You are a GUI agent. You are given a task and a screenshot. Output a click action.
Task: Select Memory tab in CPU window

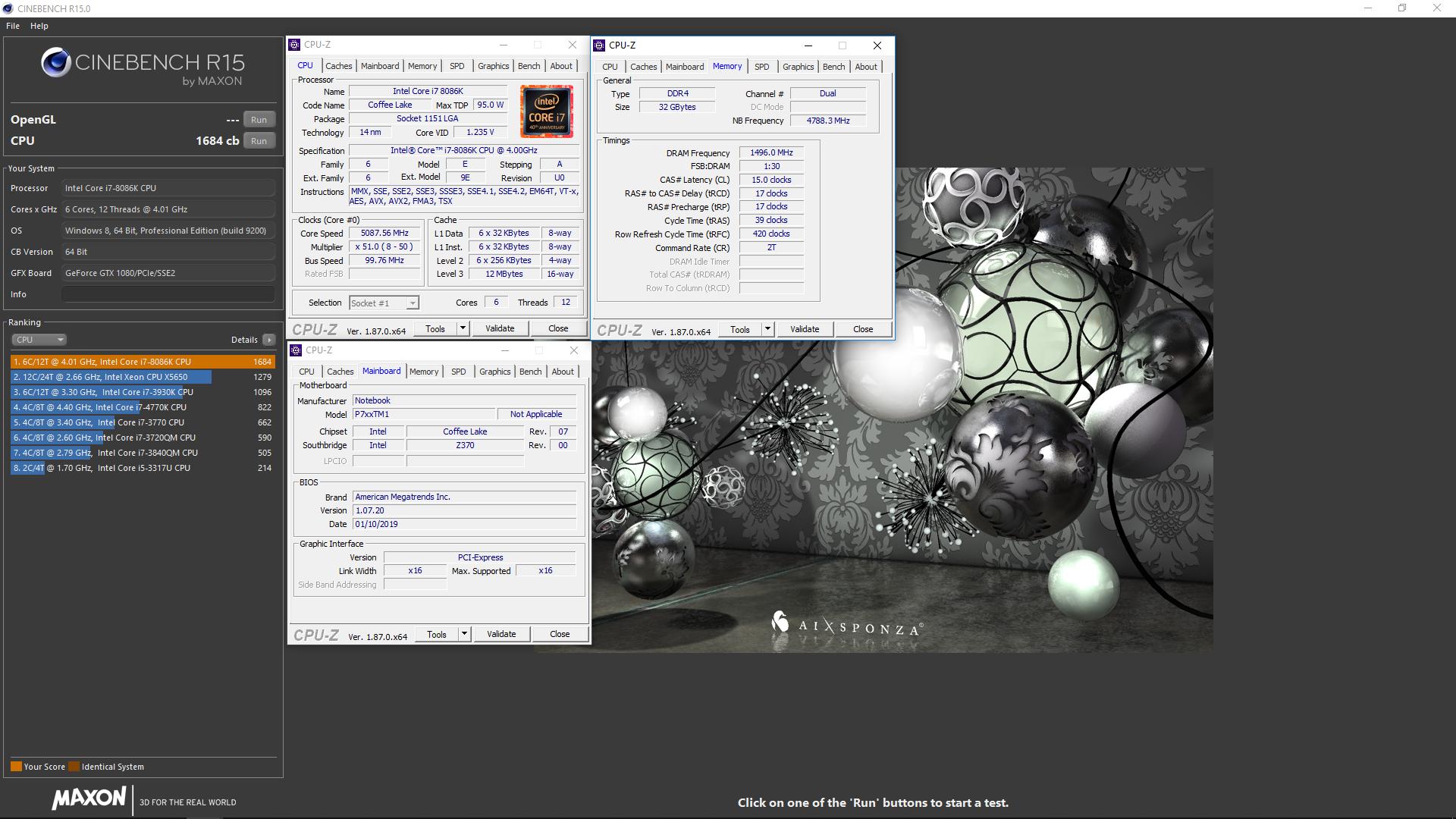422,66
